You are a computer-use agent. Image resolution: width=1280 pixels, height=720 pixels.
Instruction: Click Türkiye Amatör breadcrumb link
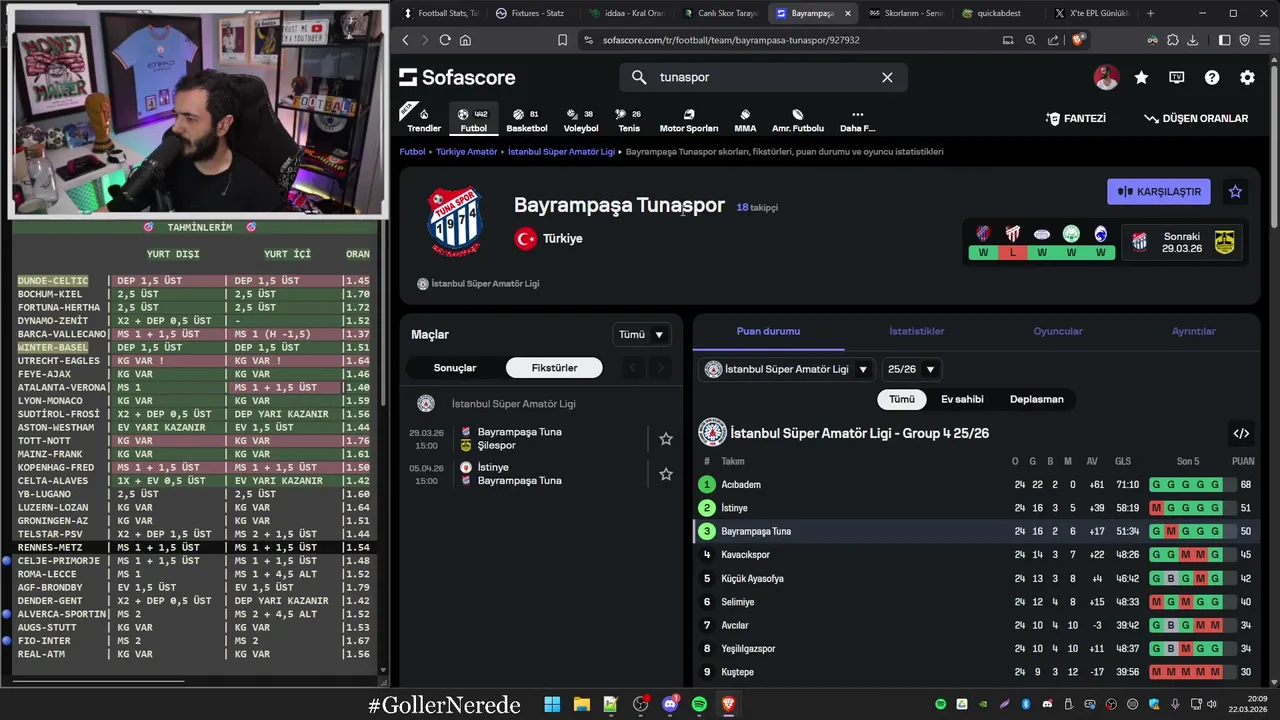click(x=466, y=152)
